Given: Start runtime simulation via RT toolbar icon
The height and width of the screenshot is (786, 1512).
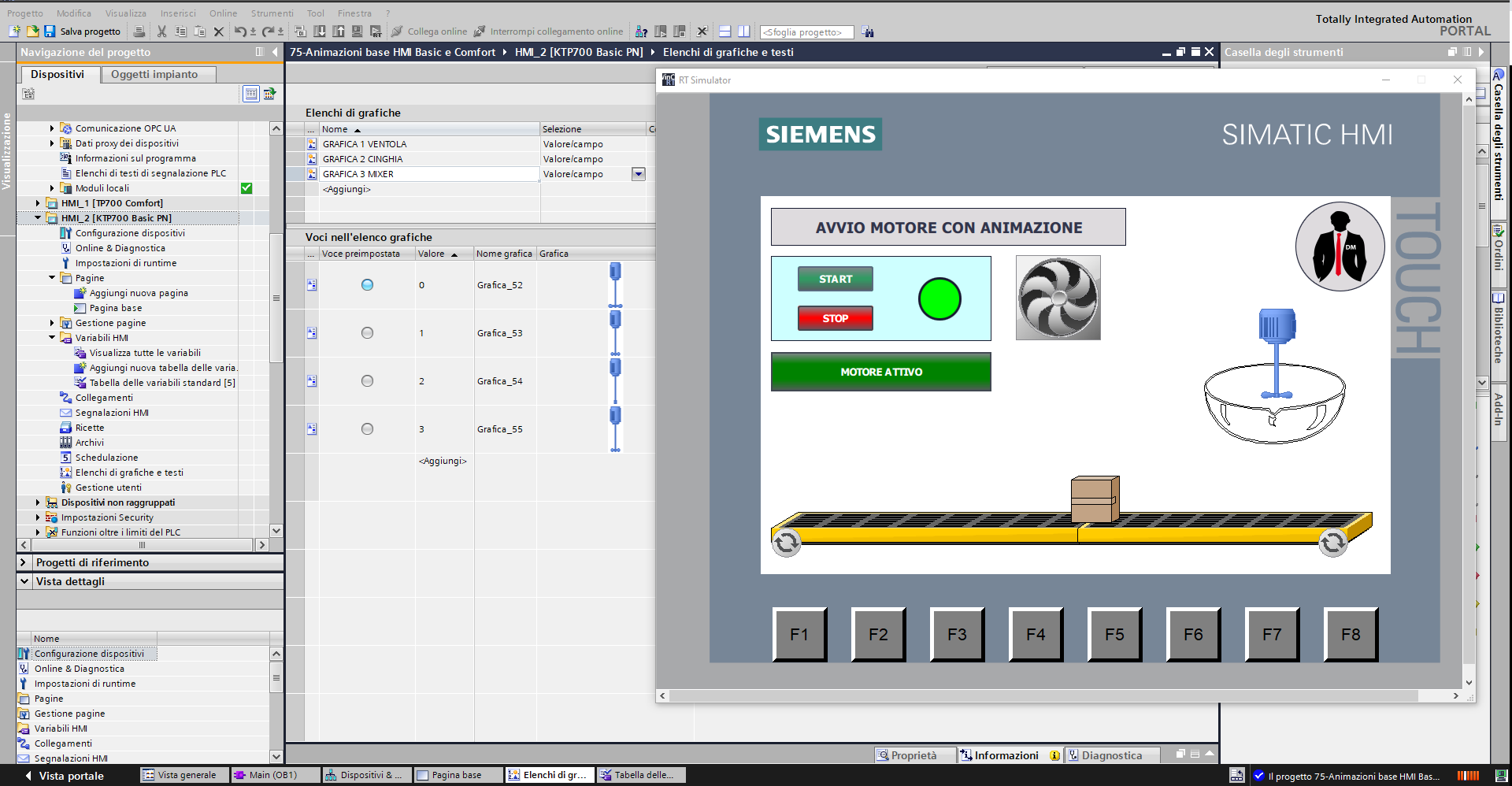Looking at the screenshot, I should pos(376,32).
